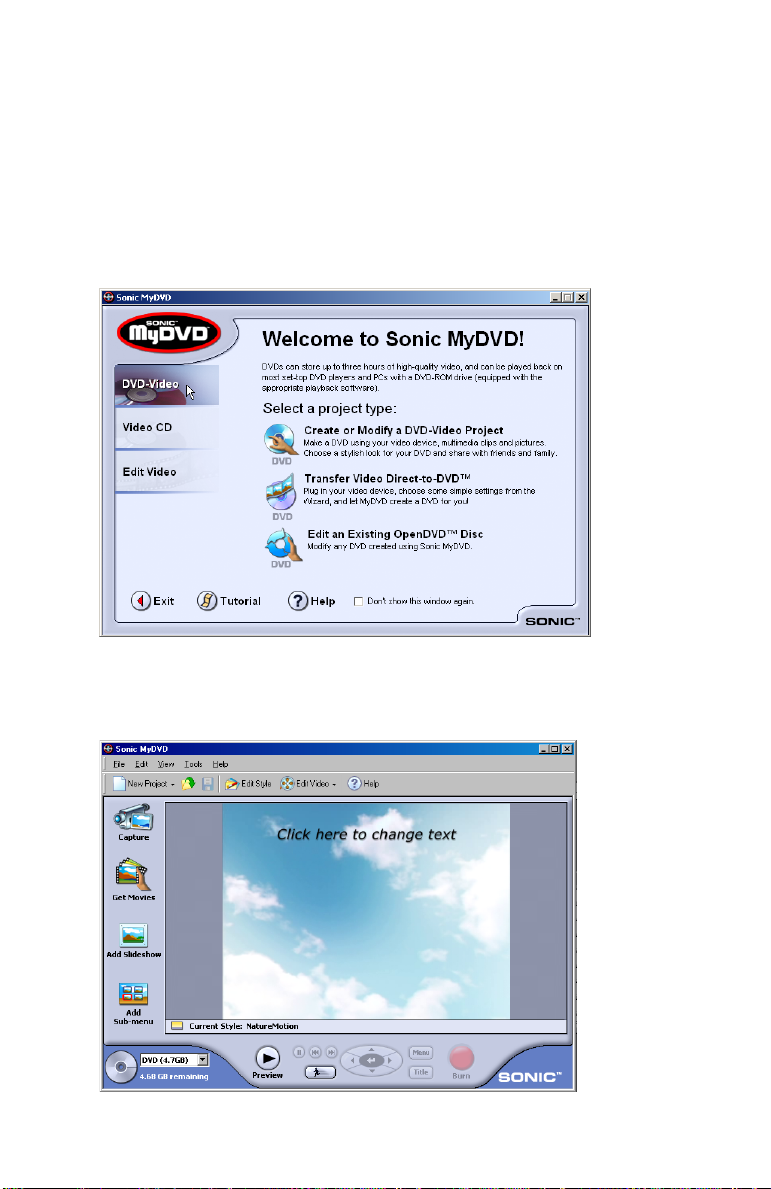Select the Edit Video category
Screen dimensions: 771x1189
click(167, 472)
